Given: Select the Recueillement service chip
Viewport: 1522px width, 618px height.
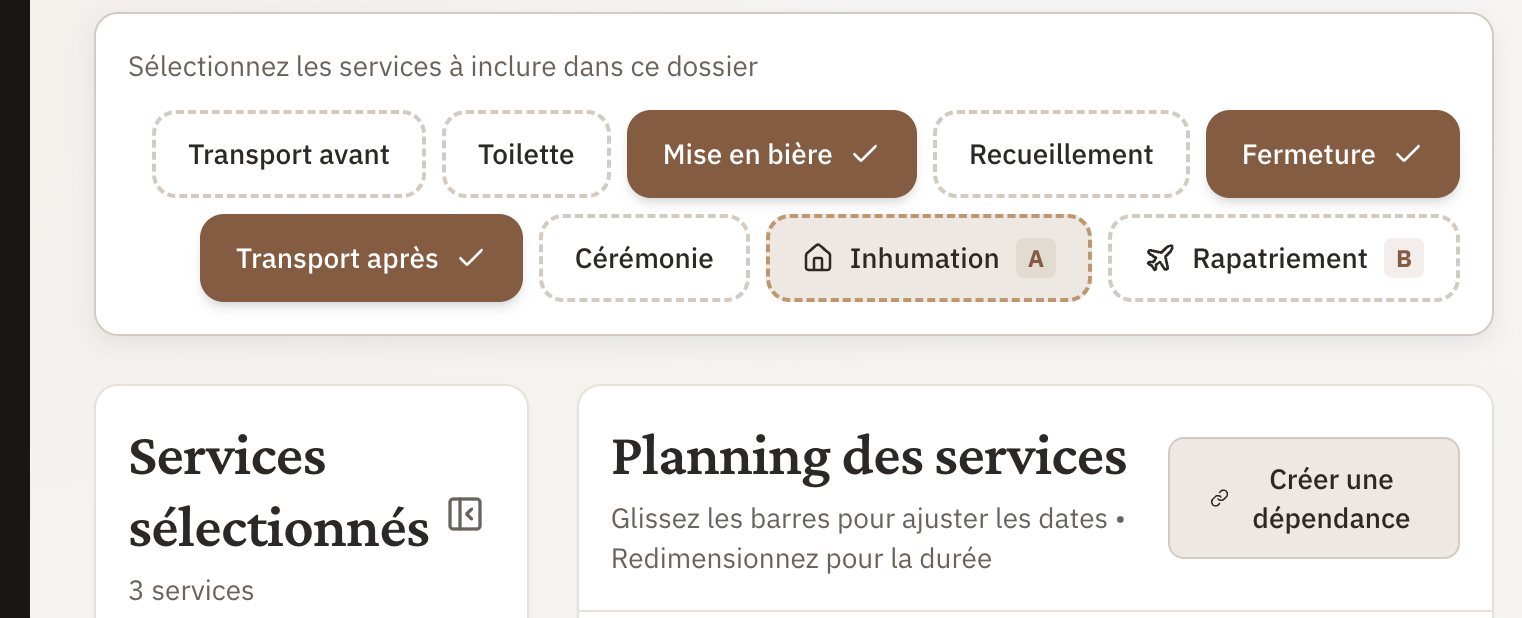Looking at the screenshot, I should point(1061,155).
